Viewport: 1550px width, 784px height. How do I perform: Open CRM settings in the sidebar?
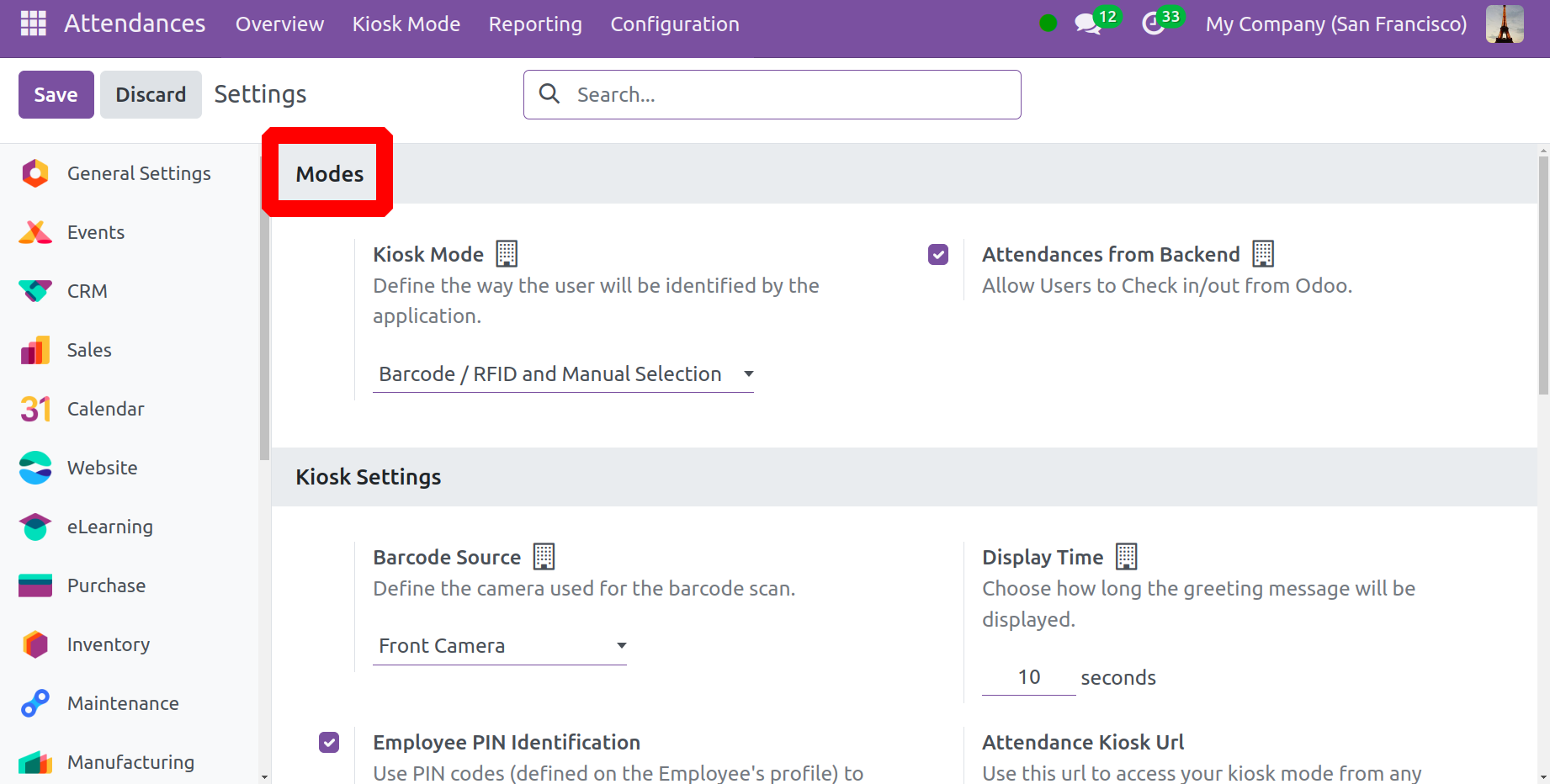tap(88, 291)
